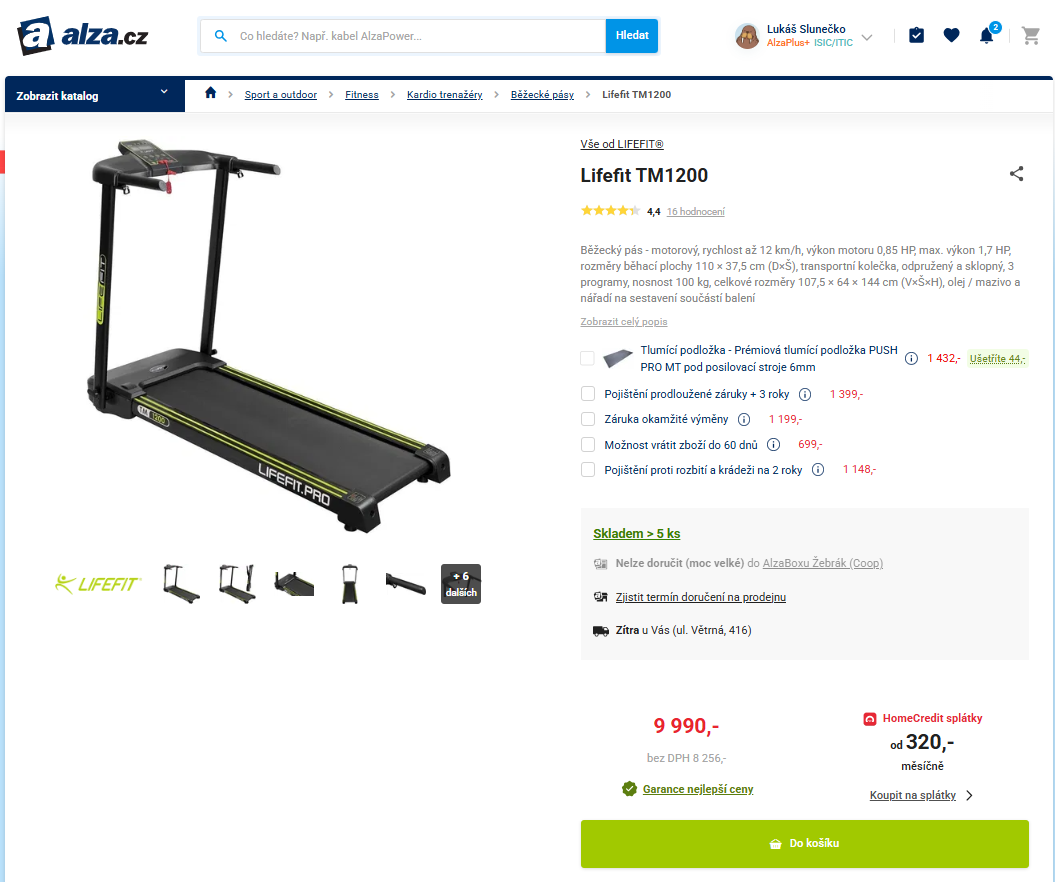Check Pojištění prodloužené záruky + 3 roky
This screenshot has width=1055, height=882.
pyautogui.click(x=588, y=394)
